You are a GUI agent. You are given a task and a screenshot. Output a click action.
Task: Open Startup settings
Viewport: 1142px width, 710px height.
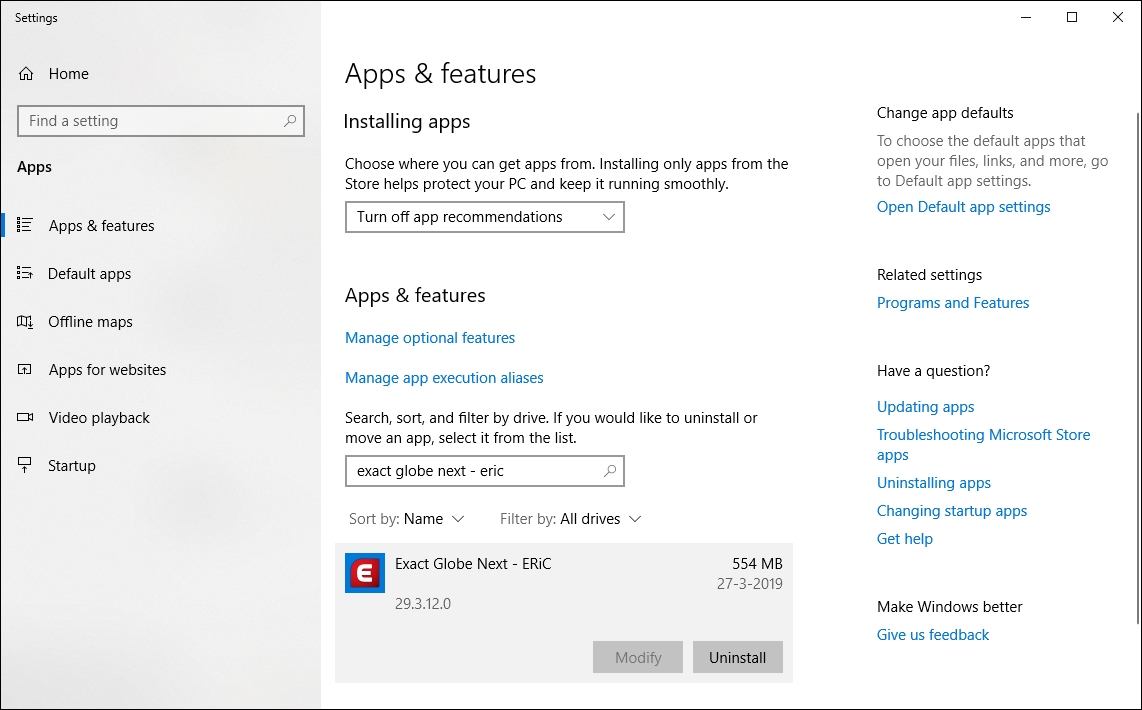click(x=71, y=466)
